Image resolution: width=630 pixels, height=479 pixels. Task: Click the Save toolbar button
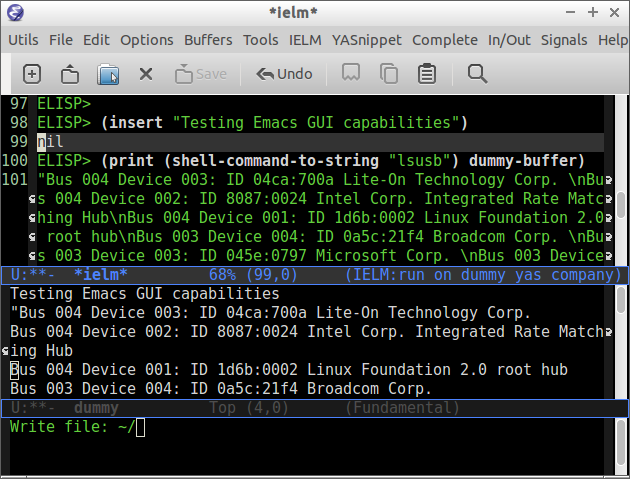click(201, 74)
